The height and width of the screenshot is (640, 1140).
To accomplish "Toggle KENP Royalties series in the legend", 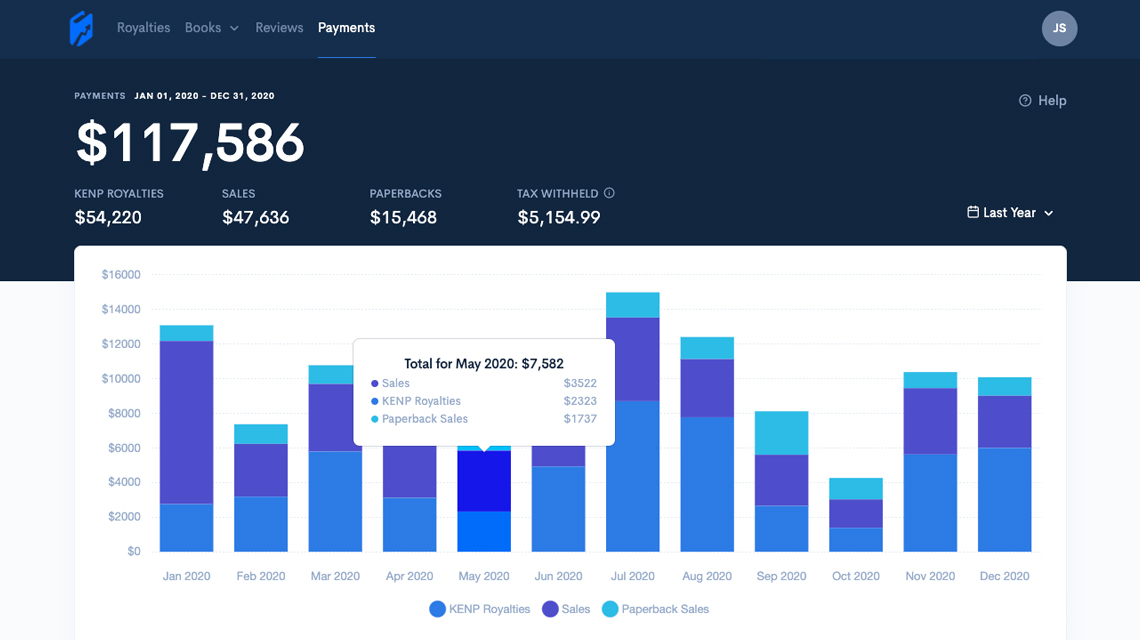I will (479, 609).
